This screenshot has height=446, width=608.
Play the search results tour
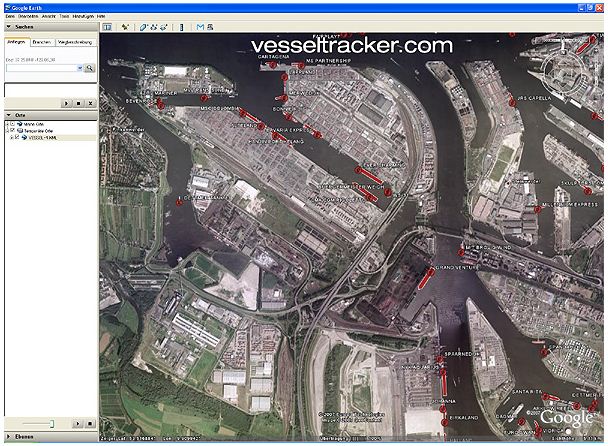(x=66, y=104)
